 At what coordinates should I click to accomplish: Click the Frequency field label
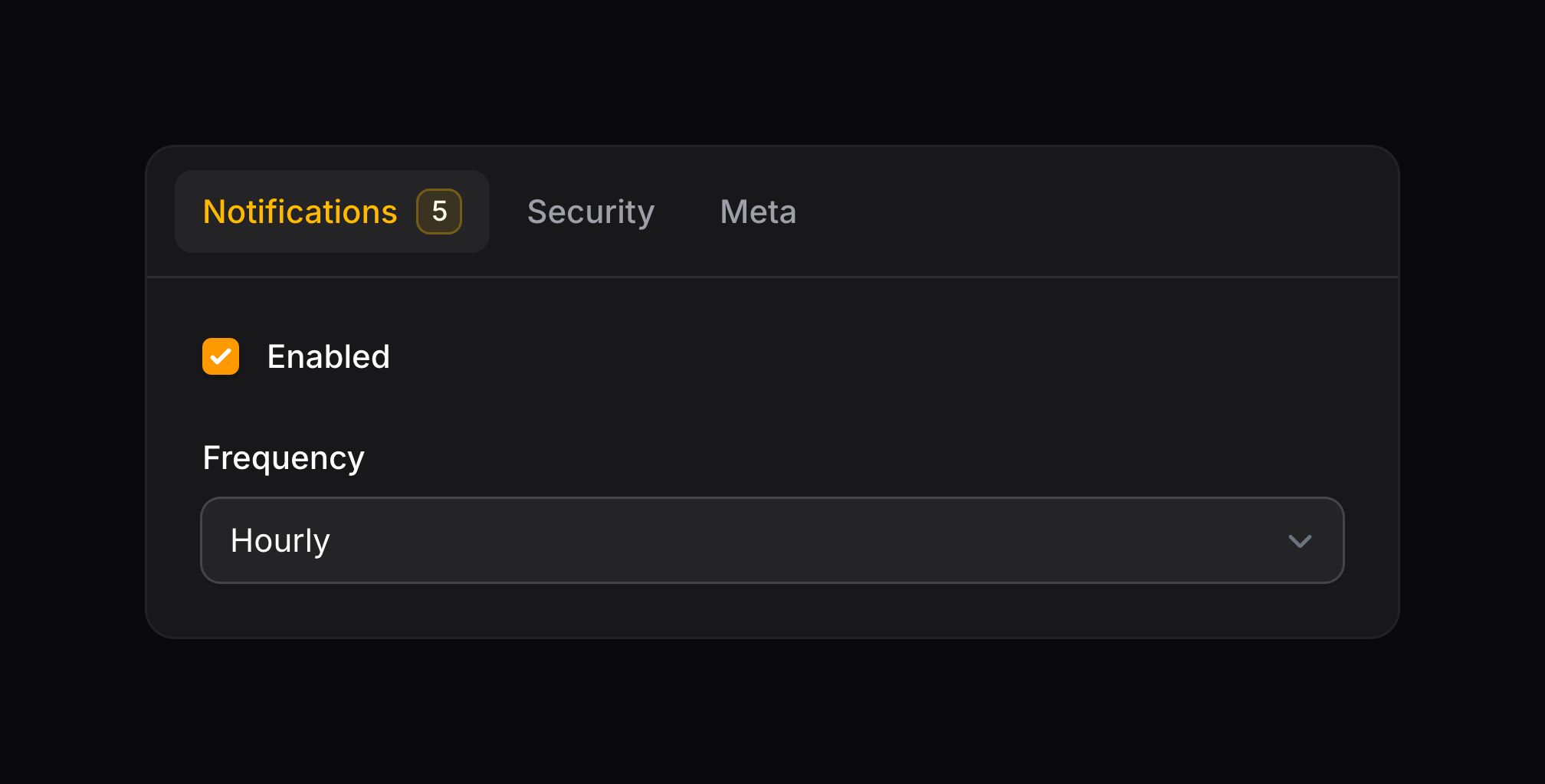pyautogui.click(x=284, y=458)
